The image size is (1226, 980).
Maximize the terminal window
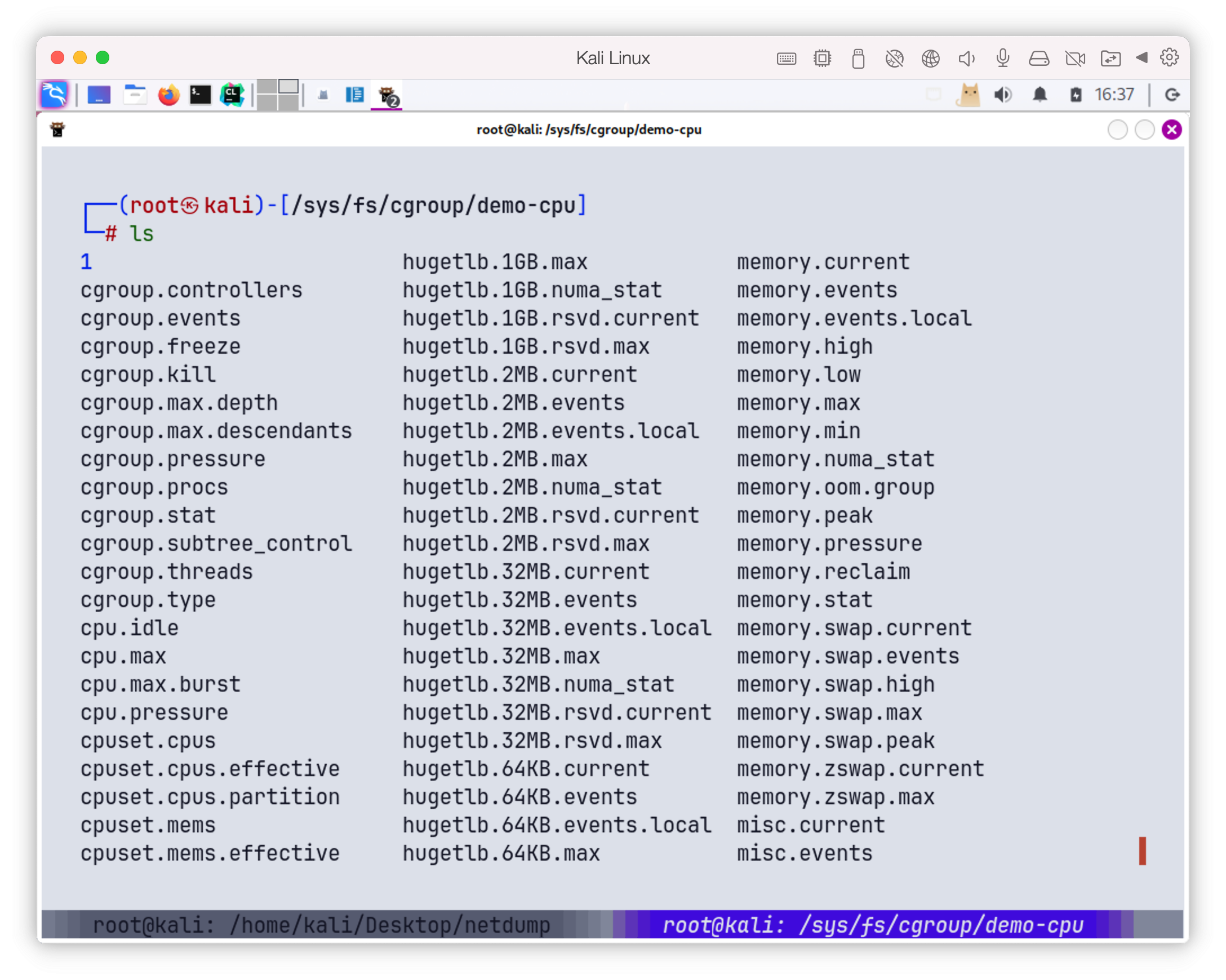1145,130
